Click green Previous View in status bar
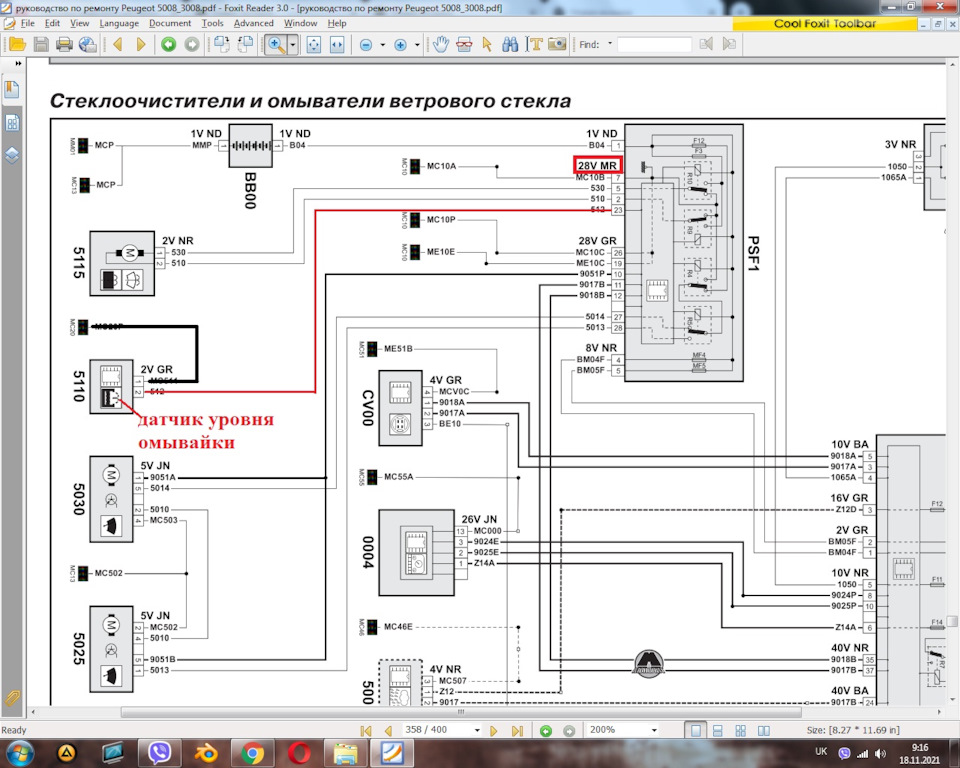This screenshot has width=960, height=768. coord(546,731)
